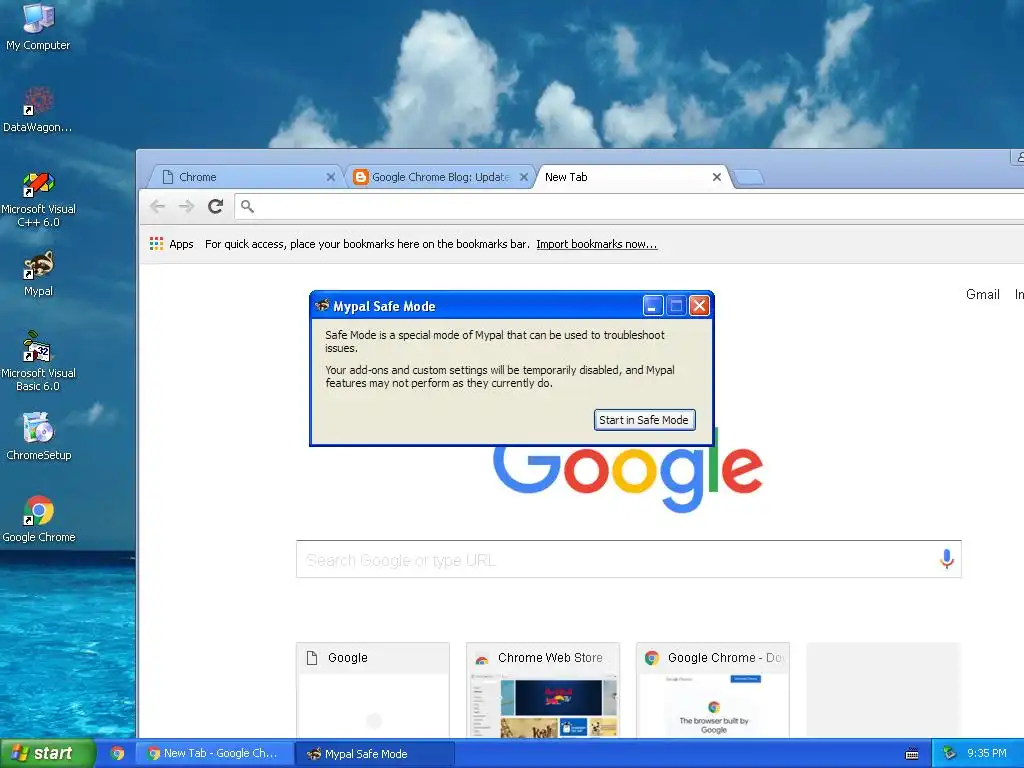Open the Chrome Web Store tile
1024x768 pixels.
pos(543,690)
